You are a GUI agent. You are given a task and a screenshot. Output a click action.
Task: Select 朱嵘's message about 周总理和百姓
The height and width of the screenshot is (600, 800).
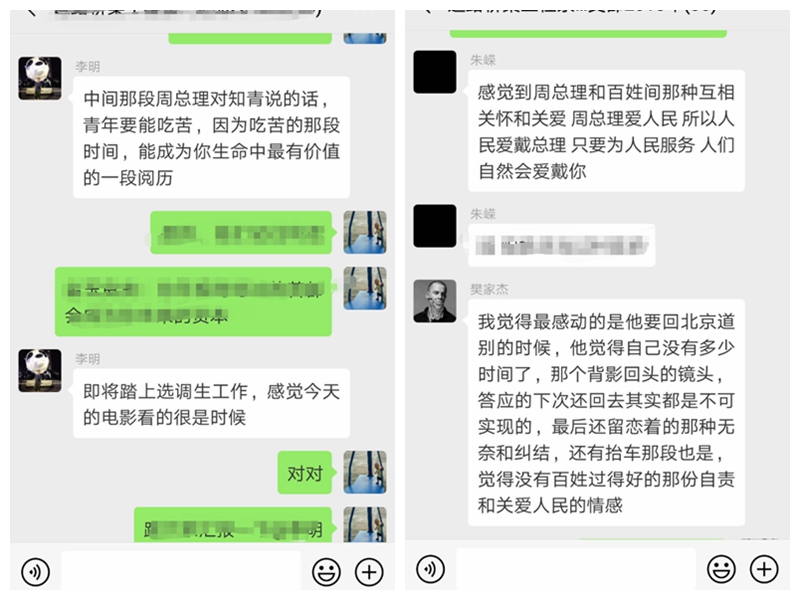click(606, 131)
